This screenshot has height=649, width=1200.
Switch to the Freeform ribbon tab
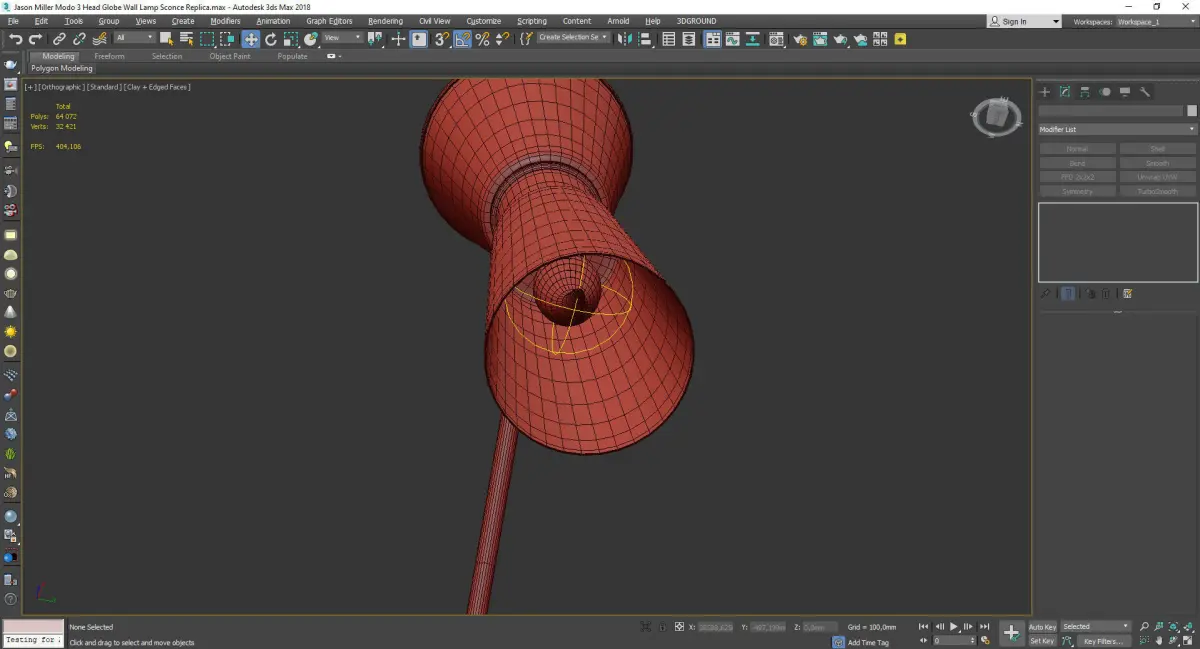[x=109, y=56]
